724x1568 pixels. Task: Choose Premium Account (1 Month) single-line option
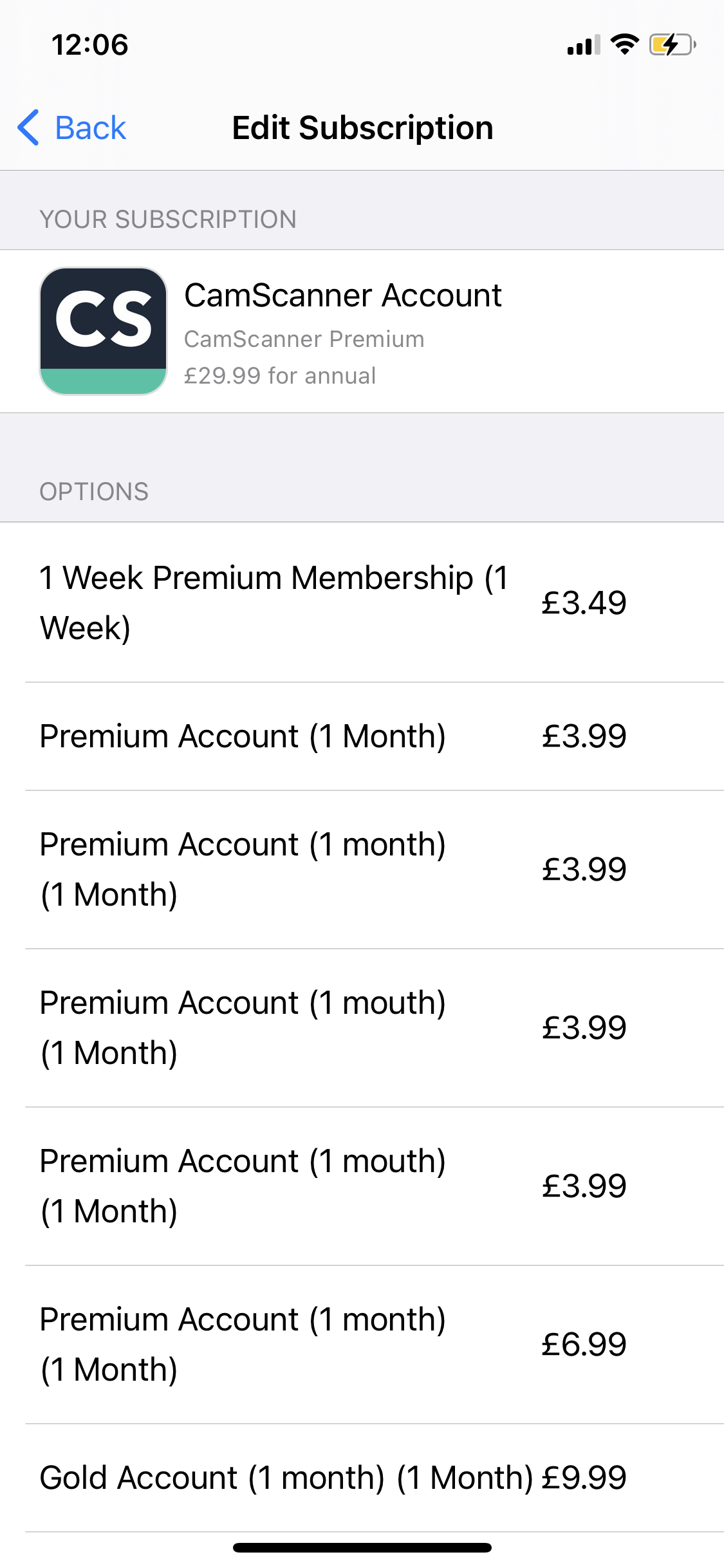(243, 736)
